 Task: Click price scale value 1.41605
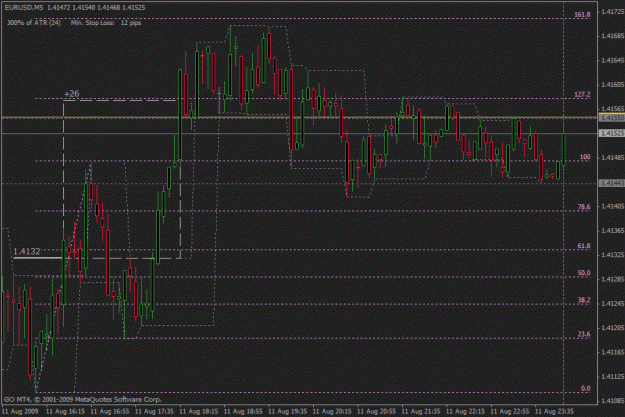(613, 85)
